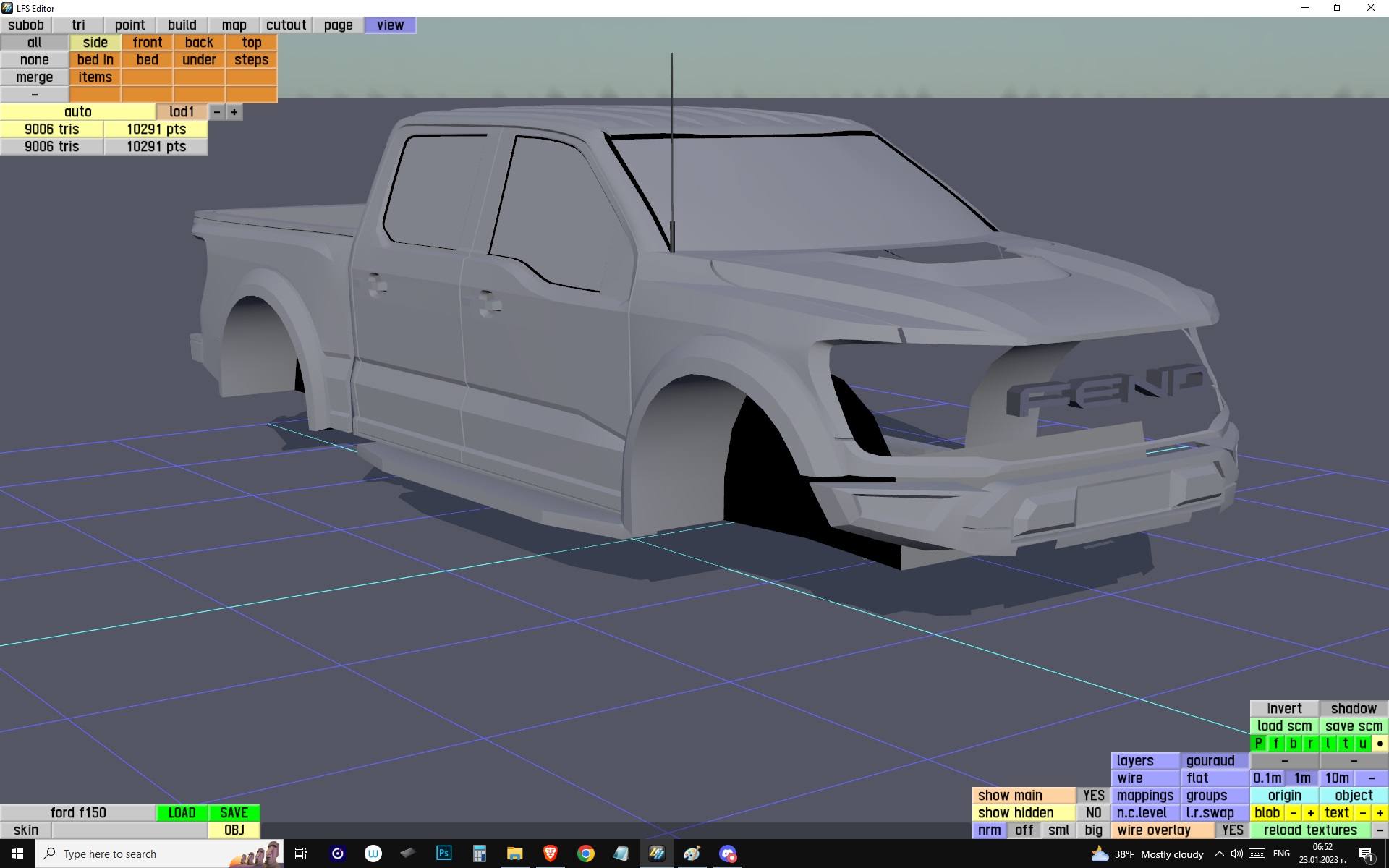
Task: Click the 'f' front view button
Action: pyautogui.click(x=1275, y=743)
